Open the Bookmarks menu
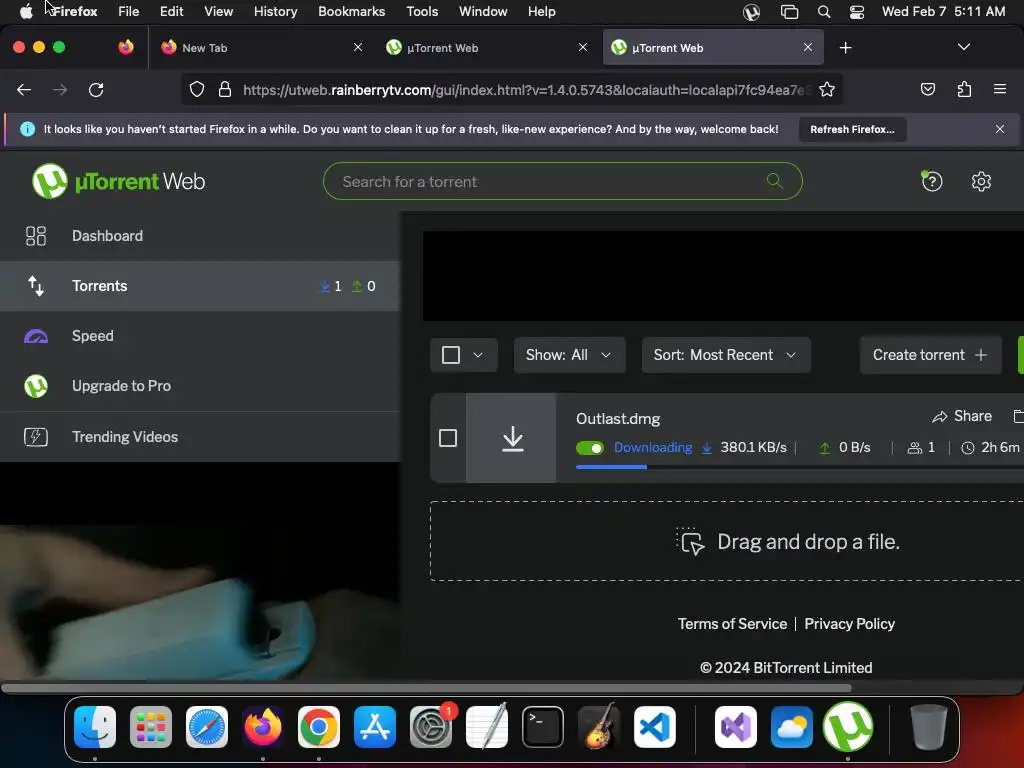The image size is (1024, 768). 351,11
